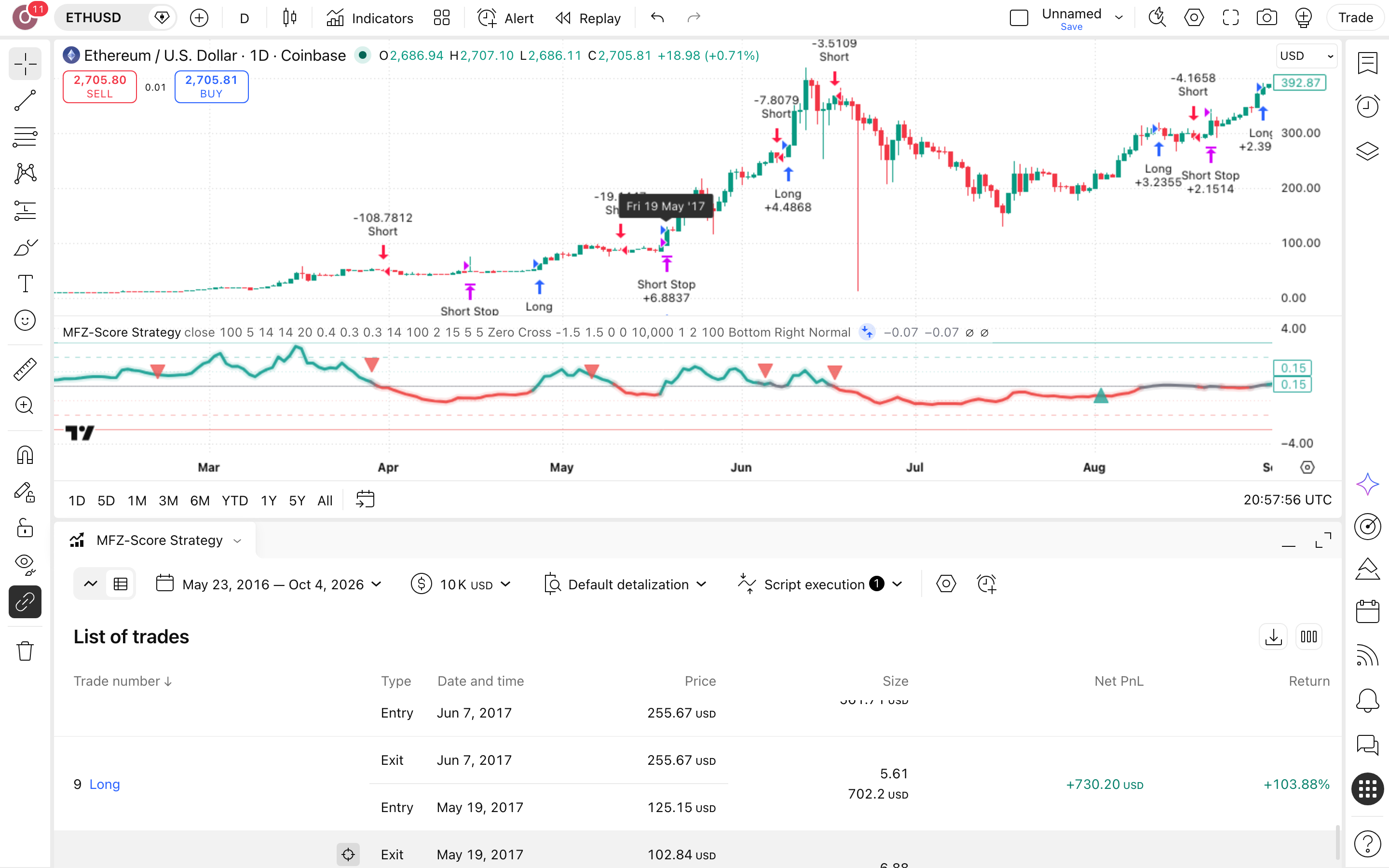Toggle magnet mode for drawings
The height and width of the screenshot is (868, 1389).
(25, 455)
